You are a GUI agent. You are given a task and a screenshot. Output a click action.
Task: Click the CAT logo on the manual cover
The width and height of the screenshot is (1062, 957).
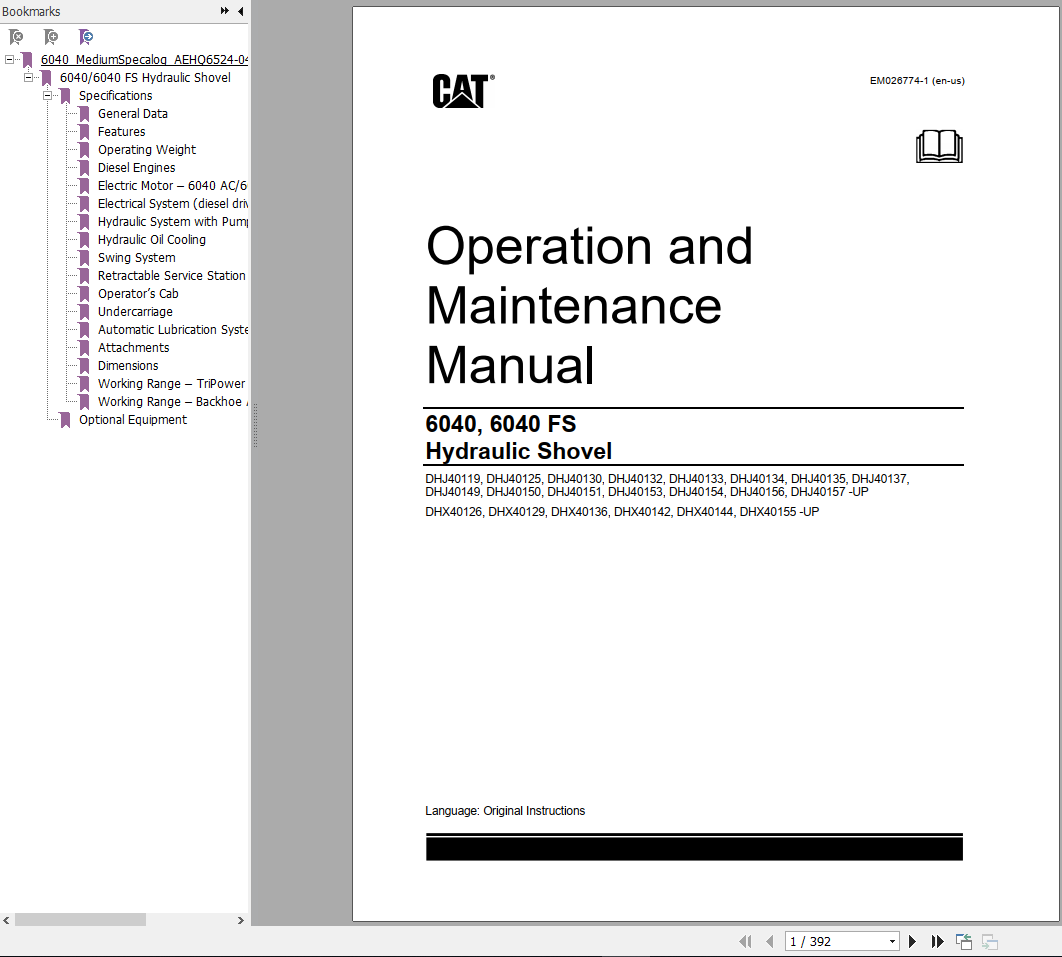(x=463, y=91)
